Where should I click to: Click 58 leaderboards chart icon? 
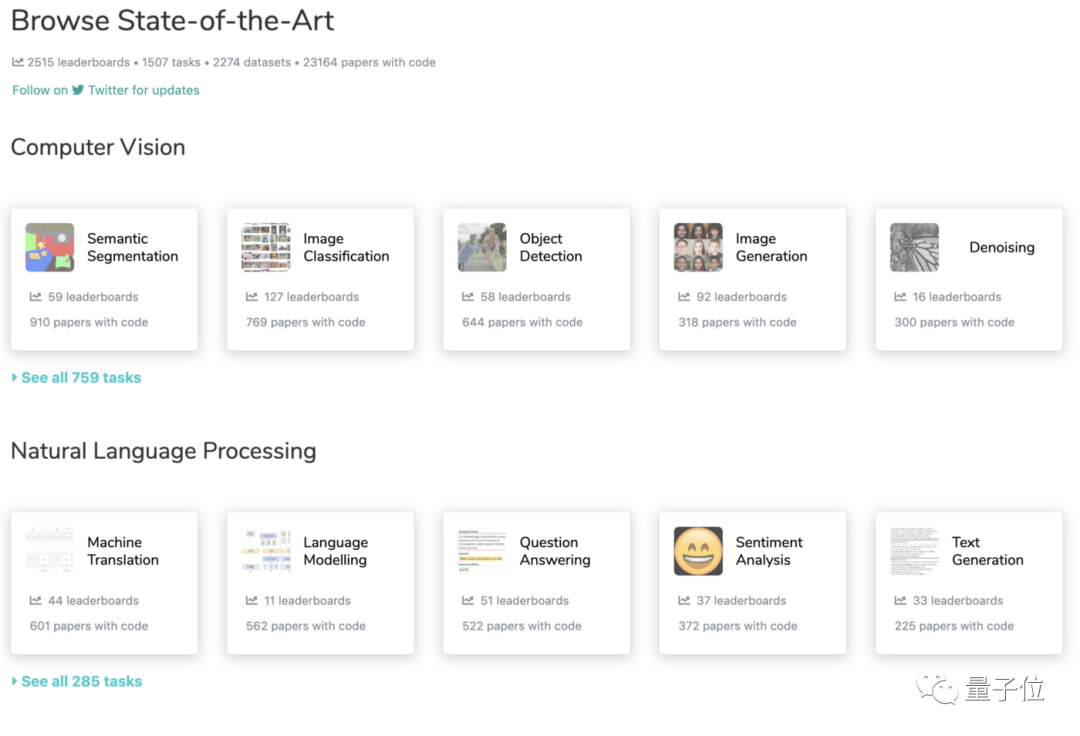468,297
